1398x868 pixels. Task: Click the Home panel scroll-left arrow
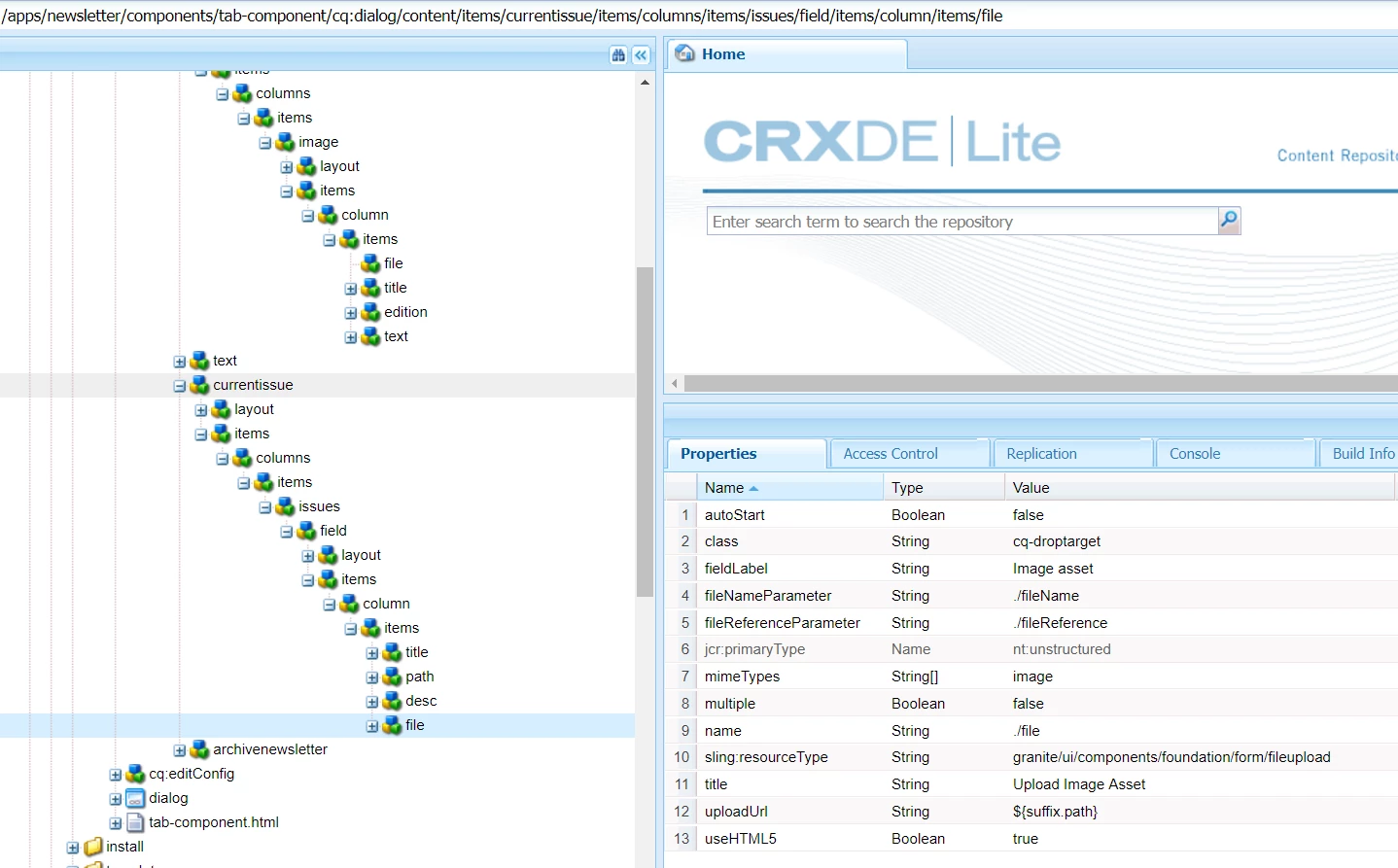tap(675, 383)
